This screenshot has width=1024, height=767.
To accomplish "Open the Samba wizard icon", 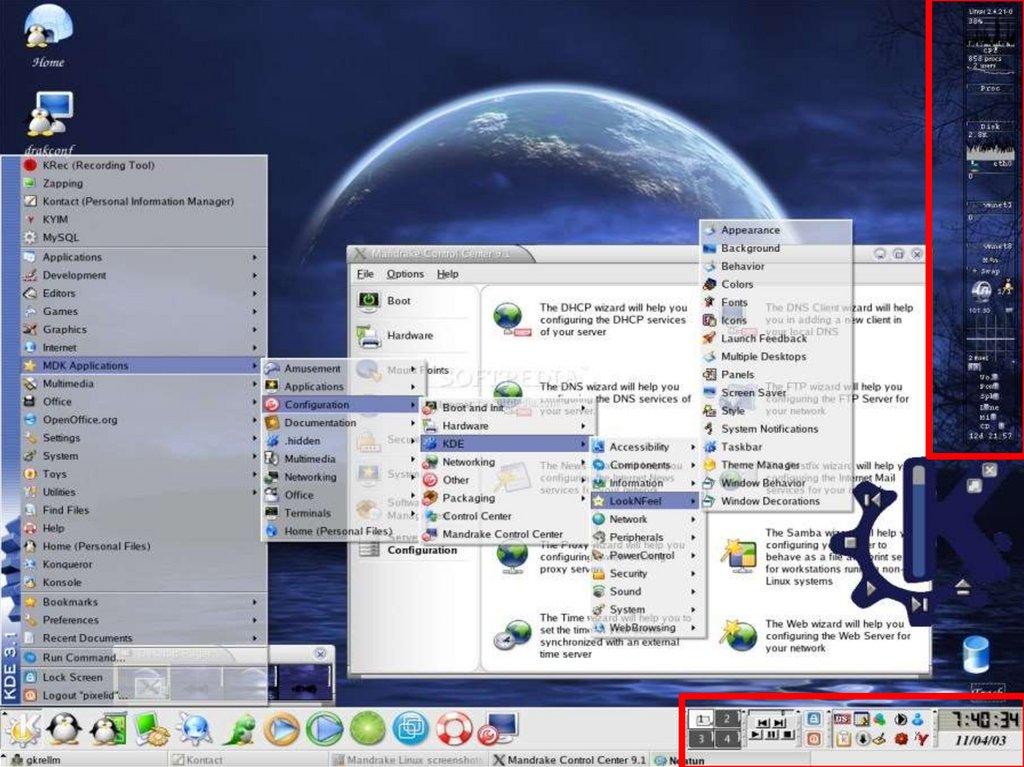I will click(x=740, y=555).
